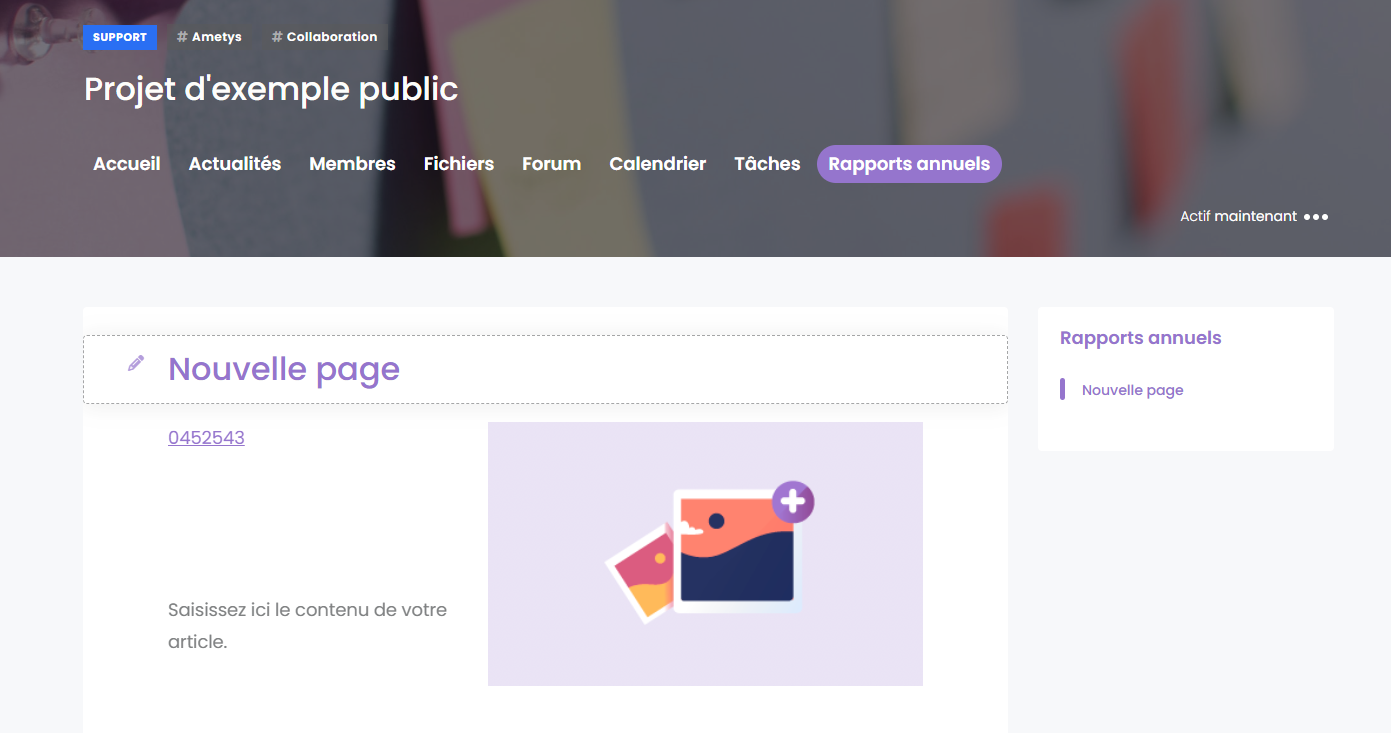Select the # Collaboration tag

tap(324, 37)
